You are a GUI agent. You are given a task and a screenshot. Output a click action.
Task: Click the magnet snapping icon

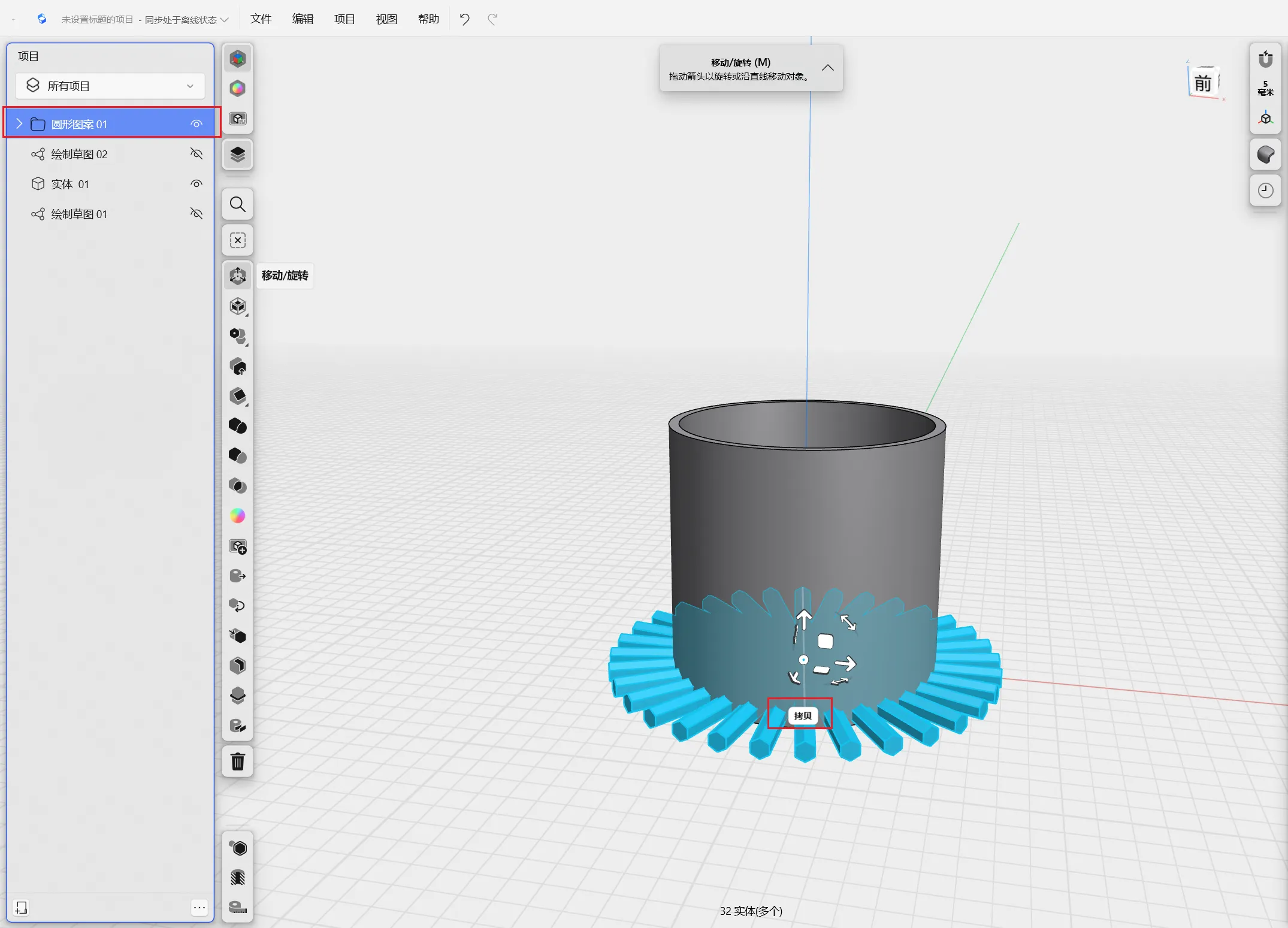(1265, 59)
